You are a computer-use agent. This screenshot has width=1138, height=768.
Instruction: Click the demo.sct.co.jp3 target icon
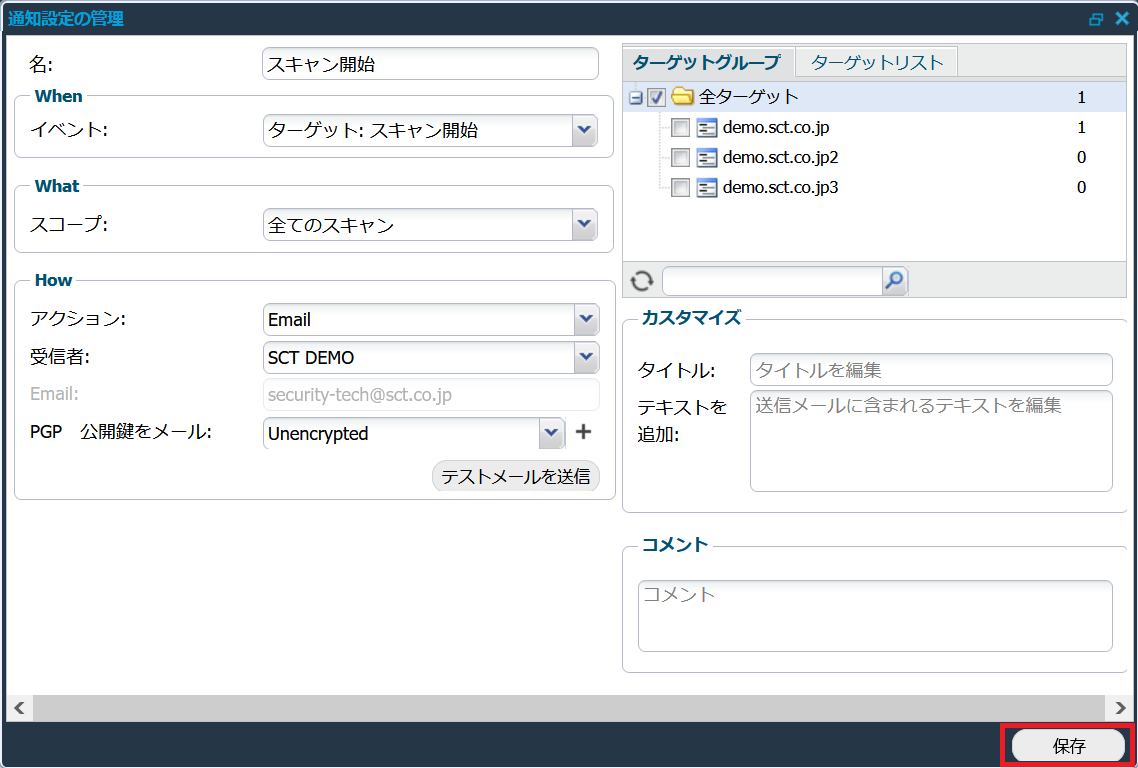point(707,187)
